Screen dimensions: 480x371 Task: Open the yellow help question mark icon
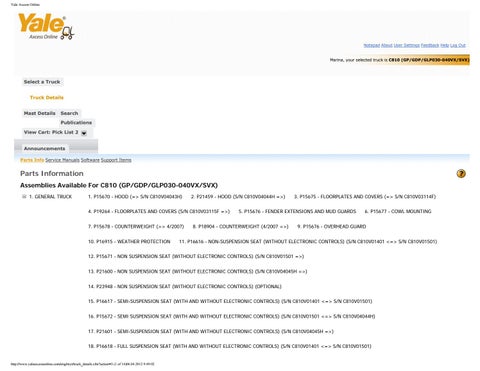coord(461,174)
